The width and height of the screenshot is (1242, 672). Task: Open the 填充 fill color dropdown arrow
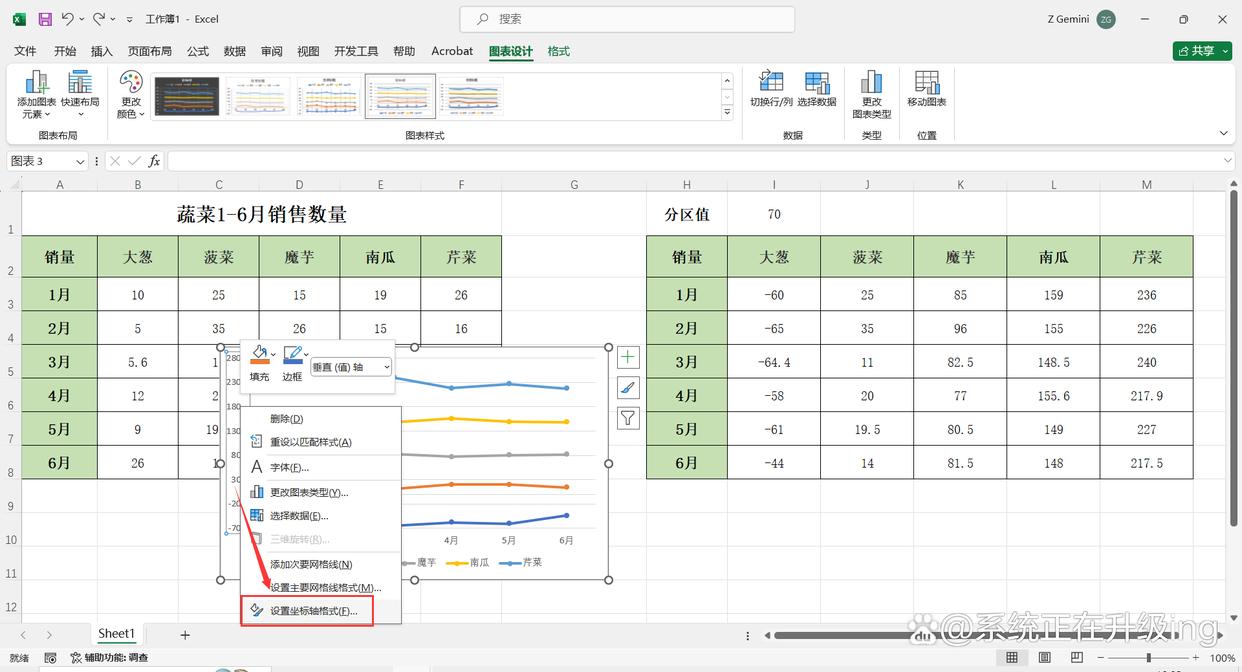pyautogui.click(x=274, y=355)
